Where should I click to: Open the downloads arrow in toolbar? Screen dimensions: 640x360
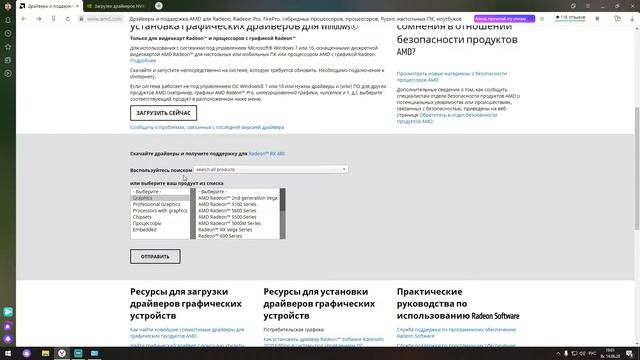(632, 19)
